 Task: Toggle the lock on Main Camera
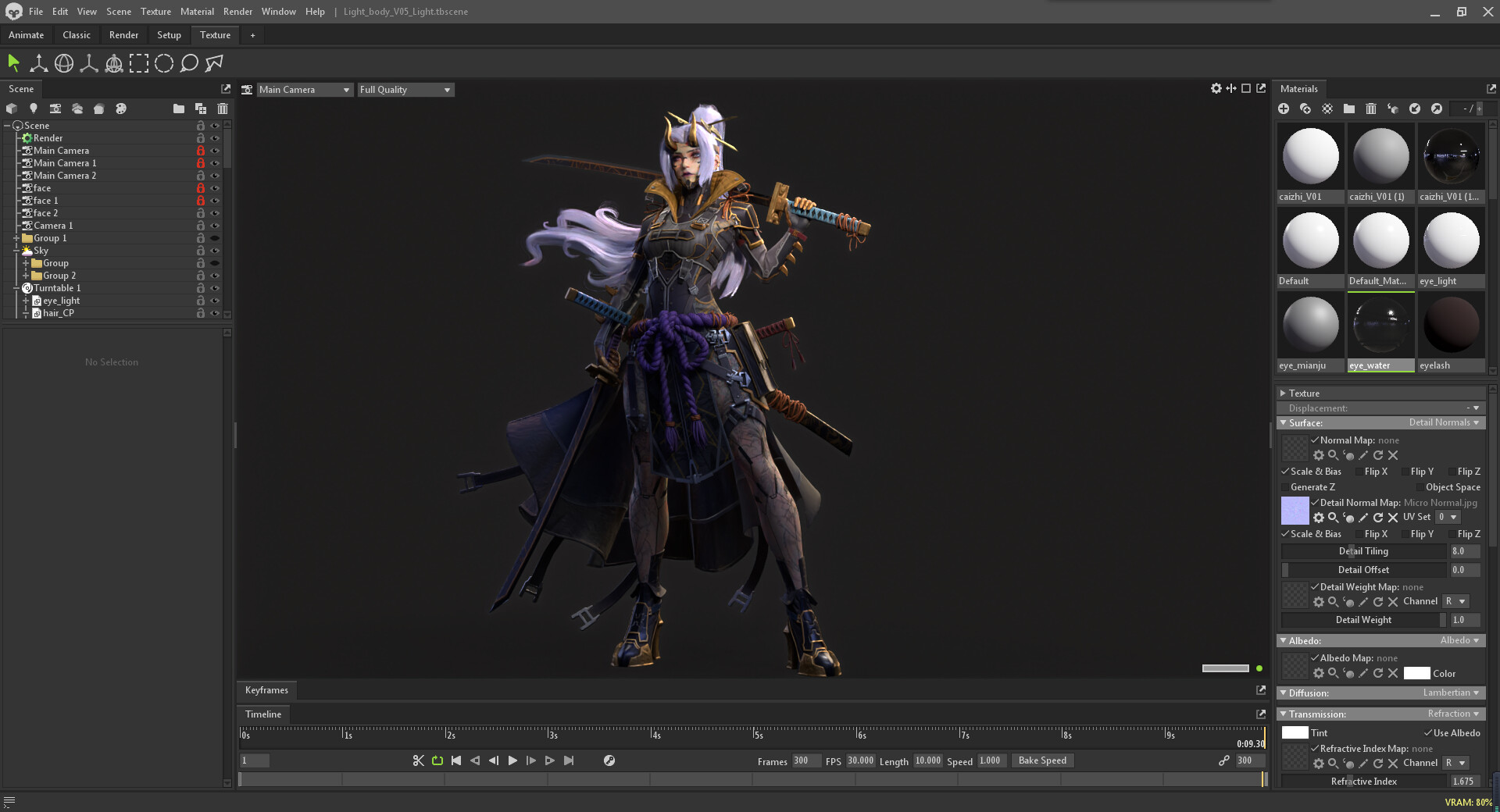200,151
